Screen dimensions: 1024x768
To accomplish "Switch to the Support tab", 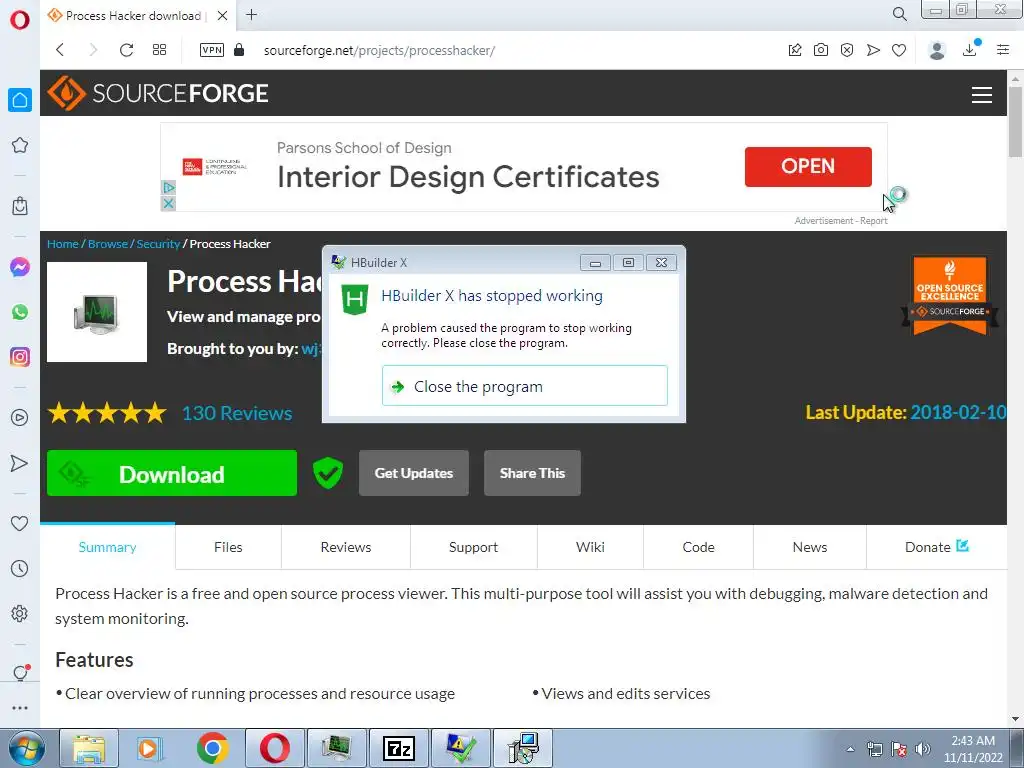I will (473, 547).
